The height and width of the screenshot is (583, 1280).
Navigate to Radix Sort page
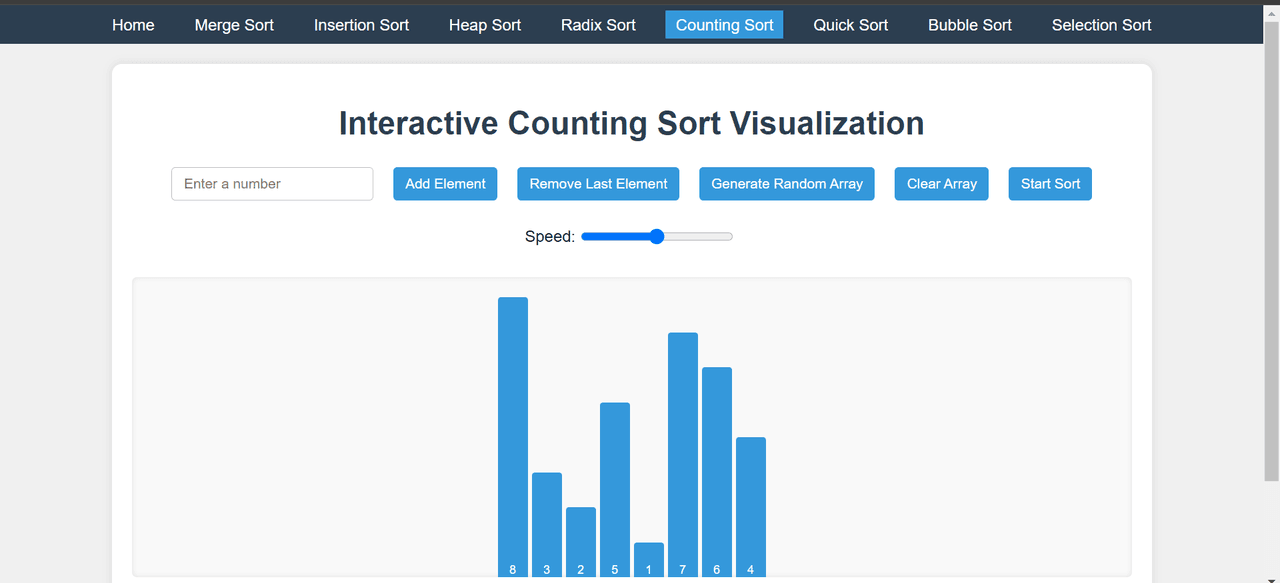(598, 25)
